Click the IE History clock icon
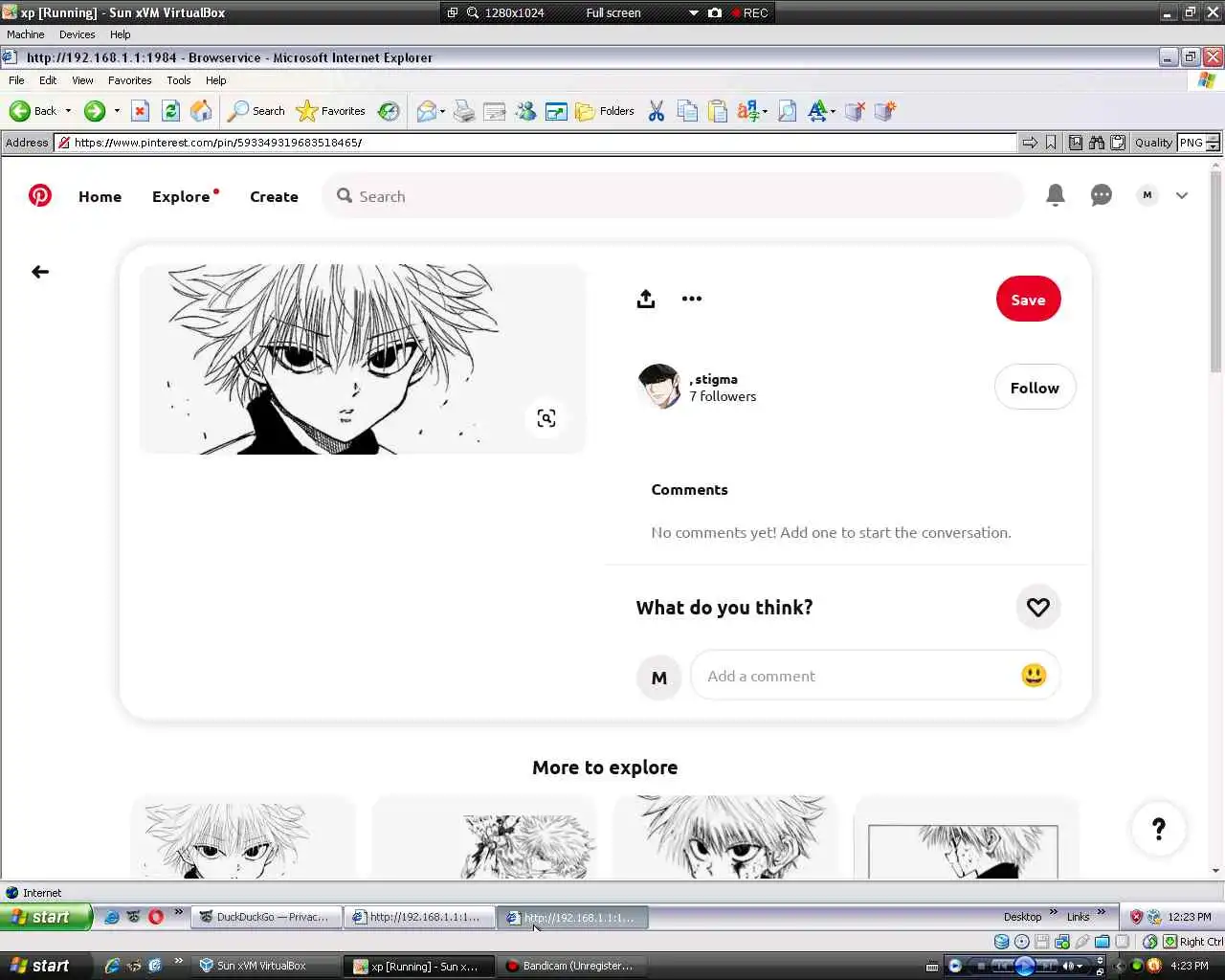This screenshot has width=1225, height=980. point(389,111)
